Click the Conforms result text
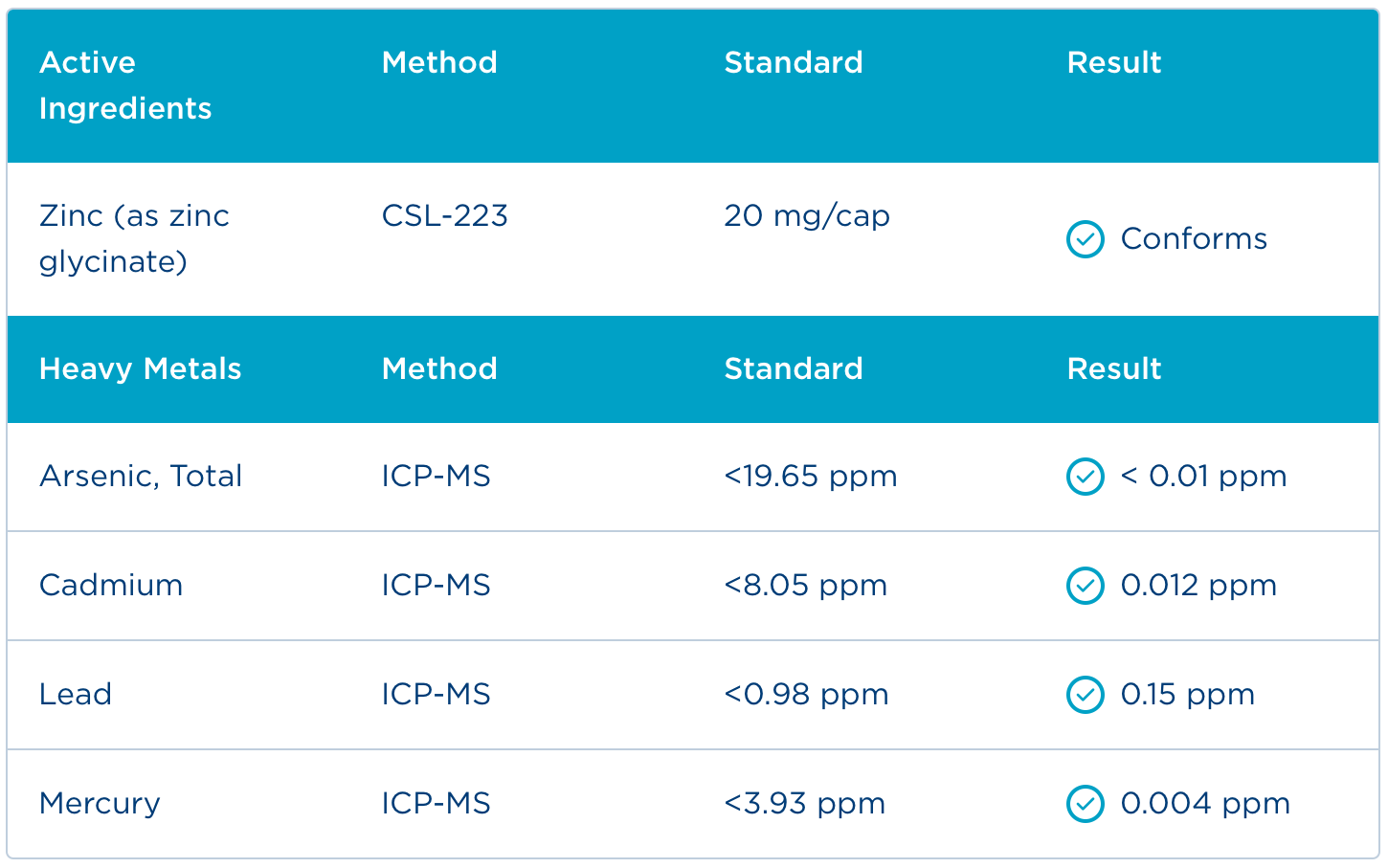 coord(1193,239)
